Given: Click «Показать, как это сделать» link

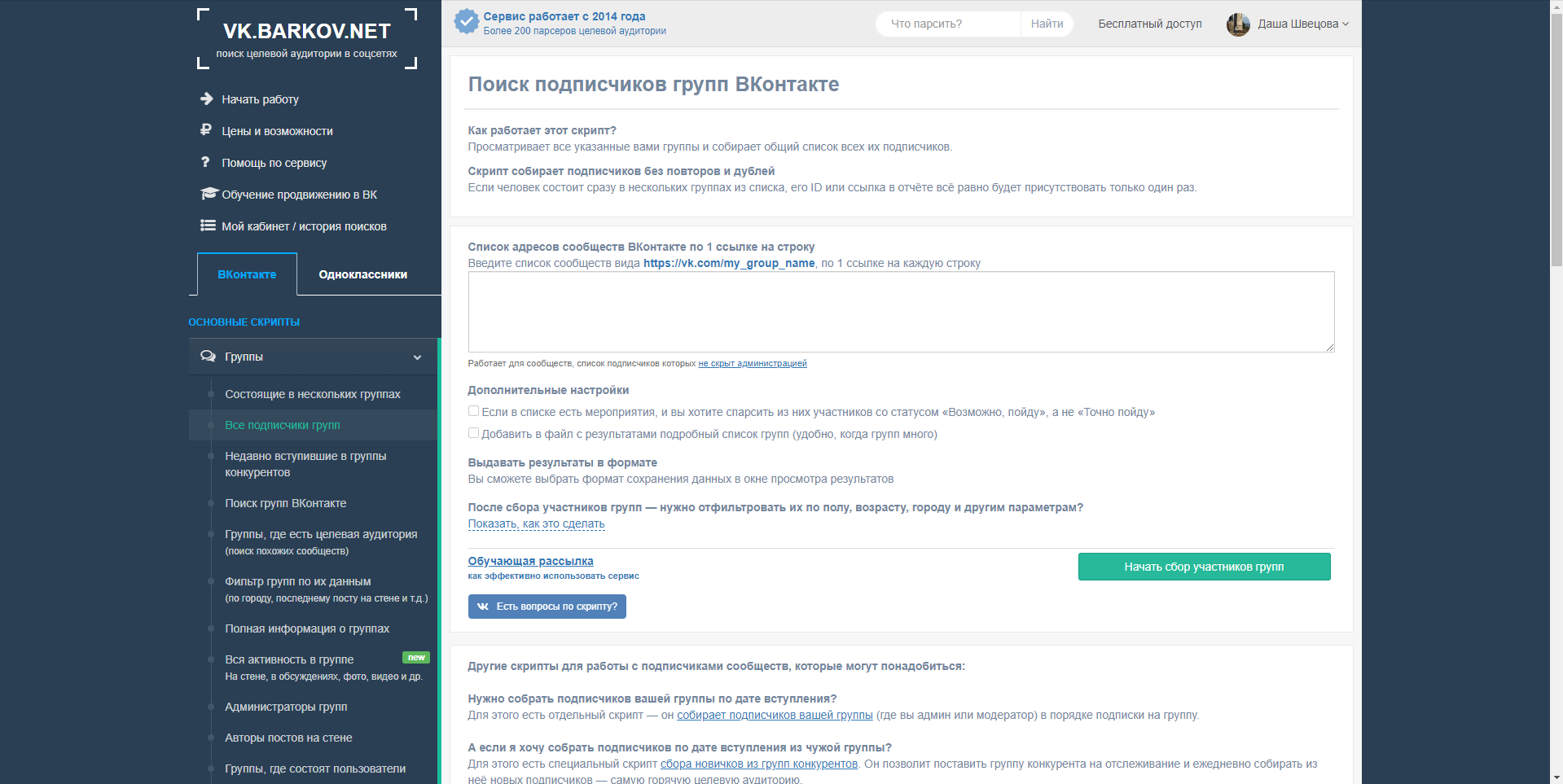Looking at the screenshot, I should click(x=536, y=523).
